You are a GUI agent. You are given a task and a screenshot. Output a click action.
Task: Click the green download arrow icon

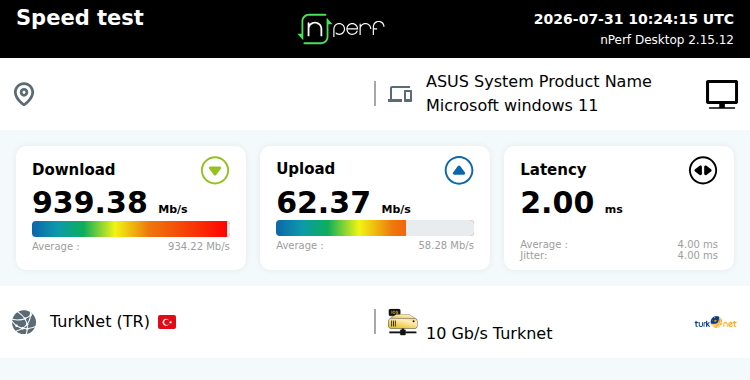tap(215, 170)
